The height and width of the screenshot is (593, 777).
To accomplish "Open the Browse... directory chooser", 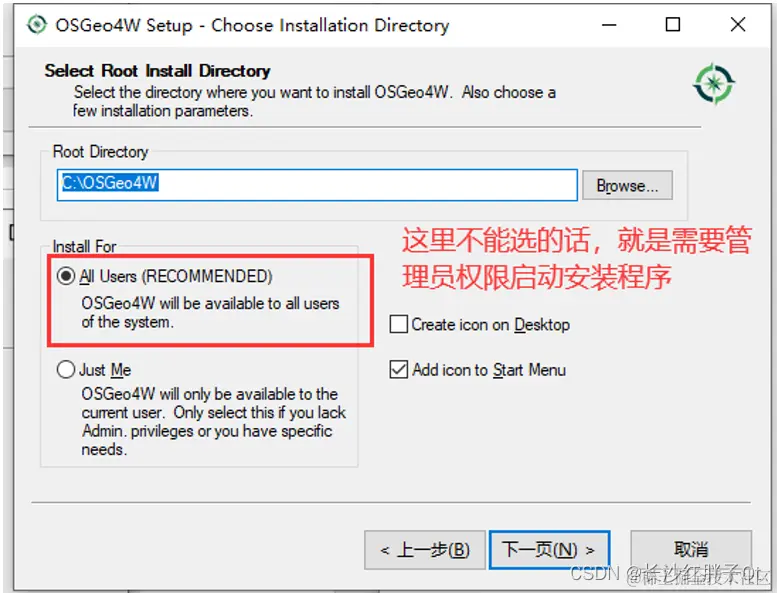I will [x=627, y=185].
